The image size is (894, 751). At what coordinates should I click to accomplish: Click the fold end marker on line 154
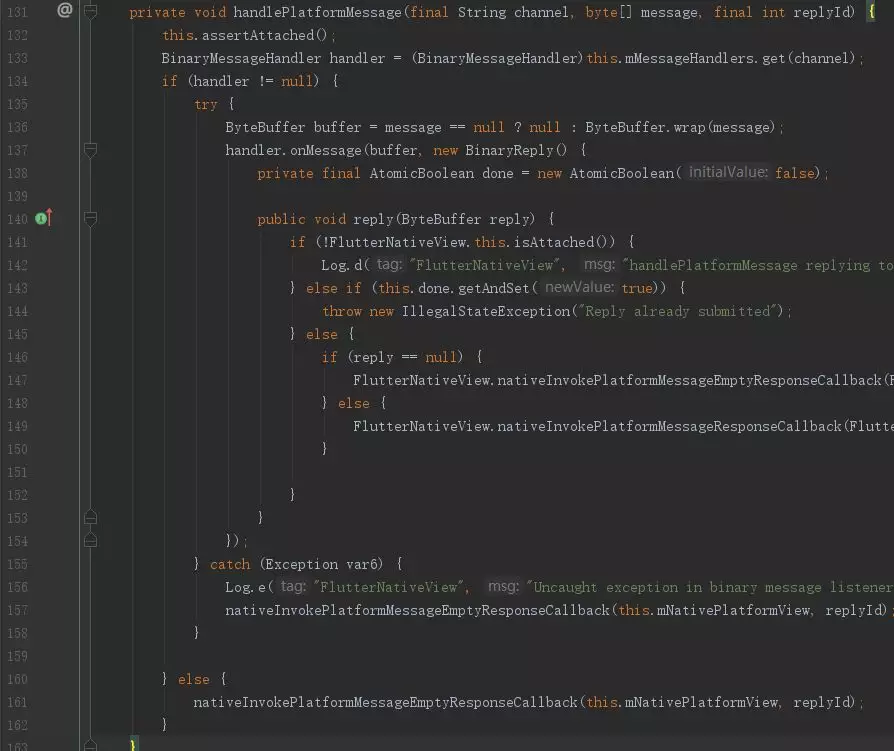click(x=90, y=540)
